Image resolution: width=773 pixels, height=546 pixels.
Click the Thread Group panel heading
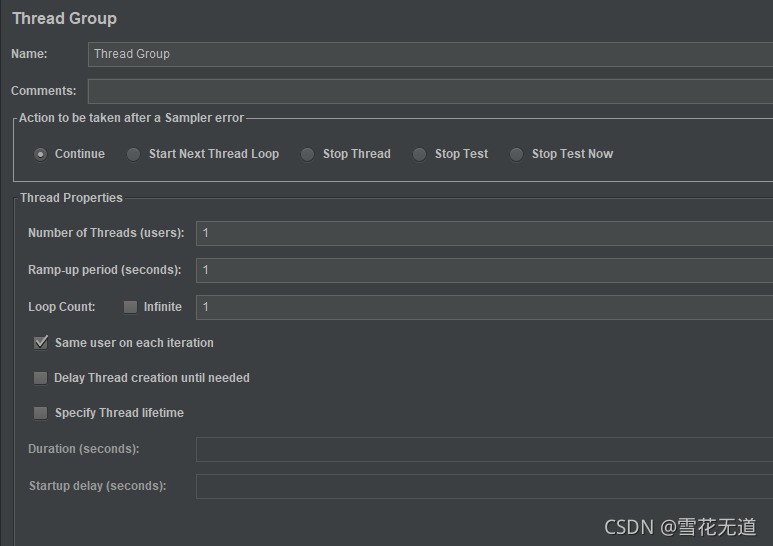click(x=65, y=19)
